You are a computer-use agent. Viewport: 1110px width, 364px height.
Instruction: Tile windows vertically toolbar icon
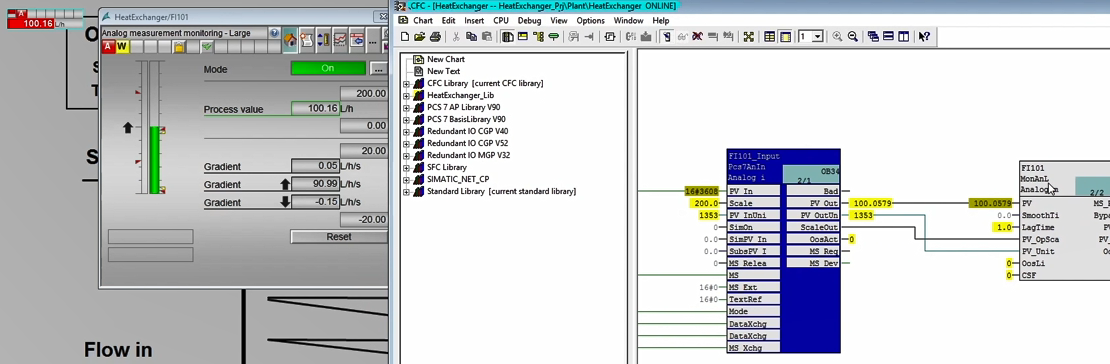point(904,37)
